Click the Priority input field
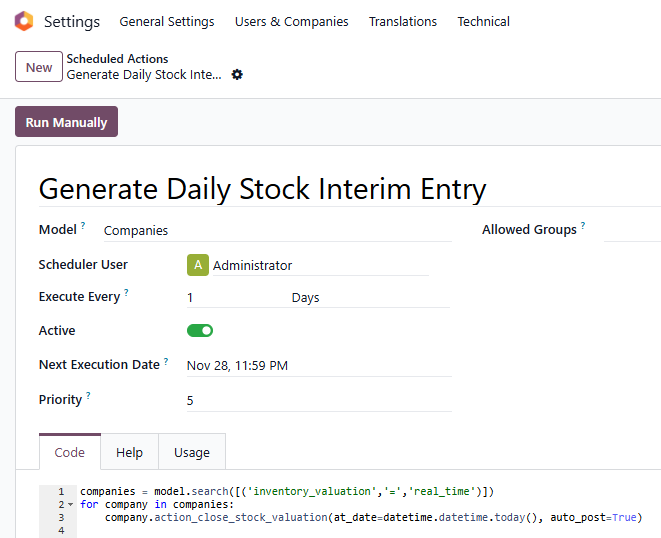661x538 pixels. coord(318,400)
